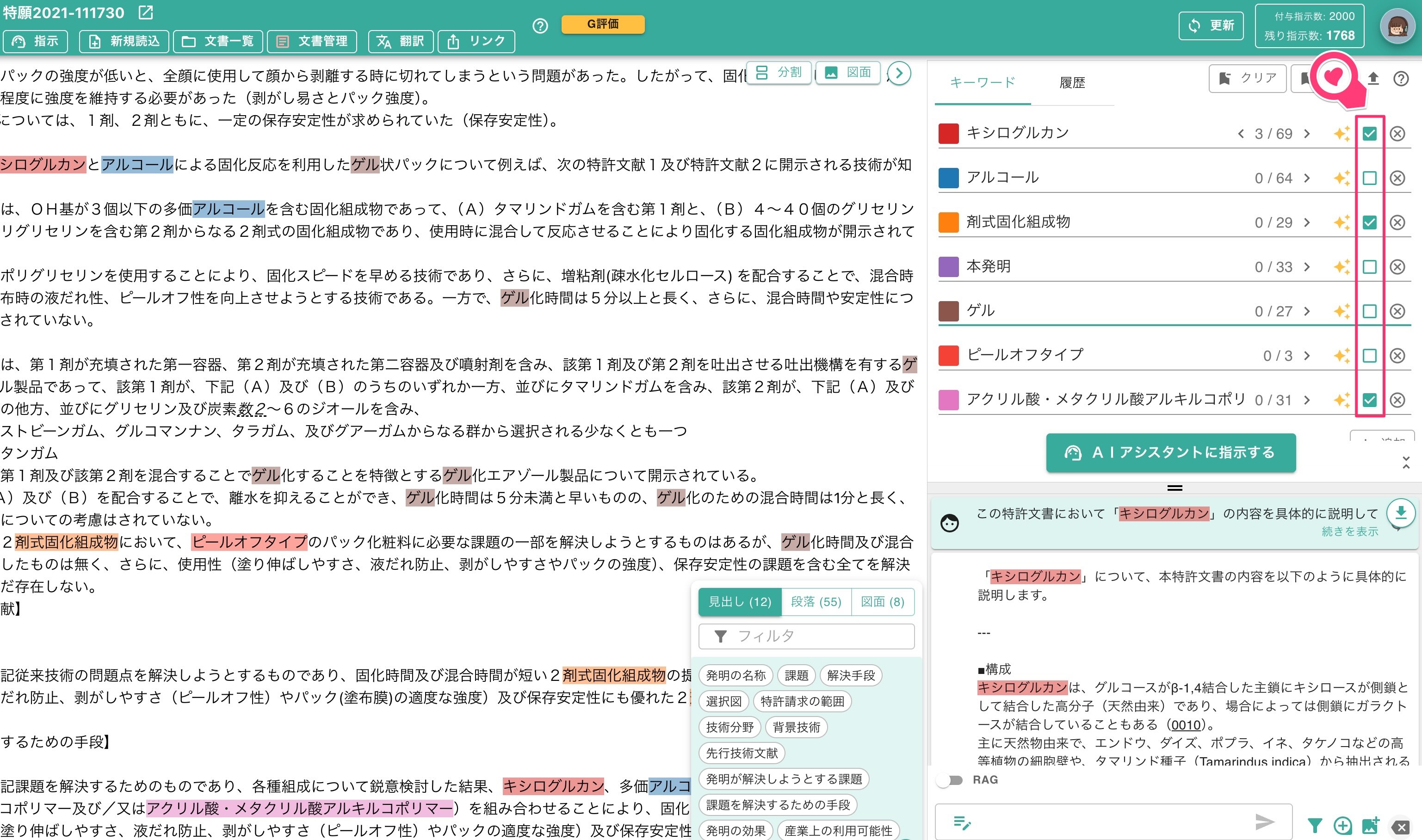Click AI sparkle icon for 本発明
Viewport: 1422px width, 840px height.
click(x=1341, y=266)
